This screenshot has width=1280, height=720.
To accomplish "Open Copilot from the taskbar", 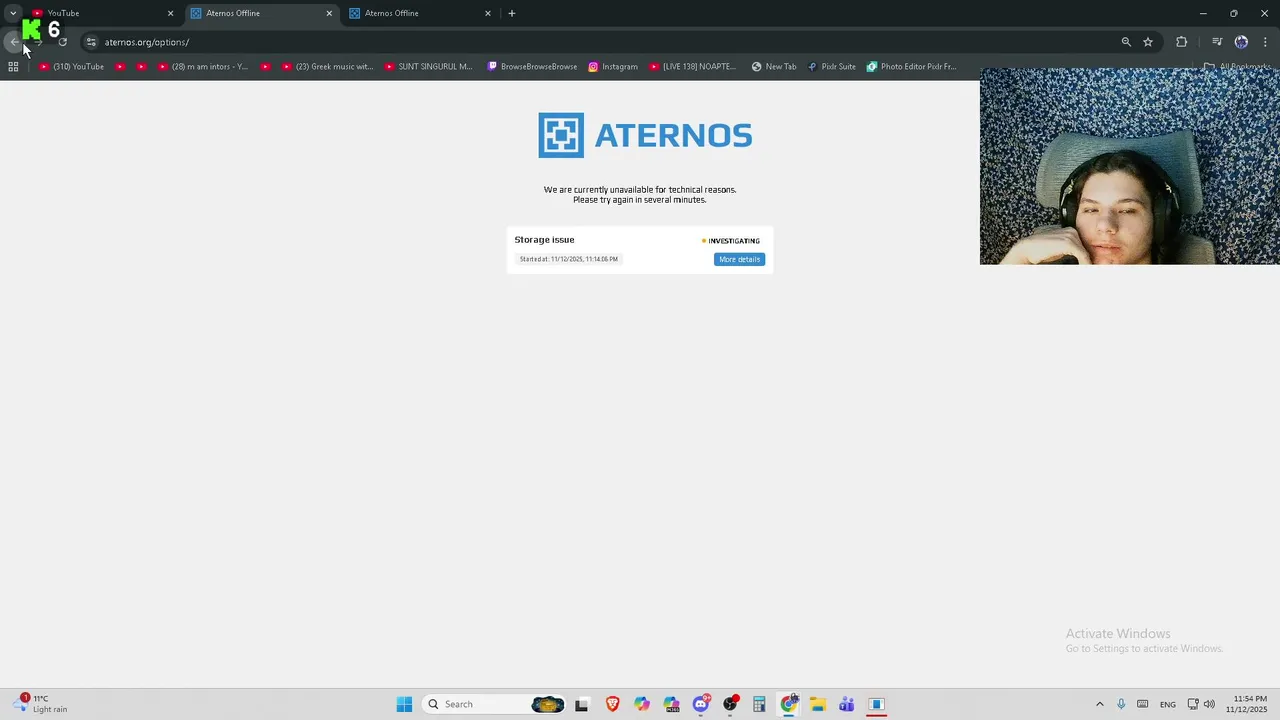I will [x=642, y=704].
